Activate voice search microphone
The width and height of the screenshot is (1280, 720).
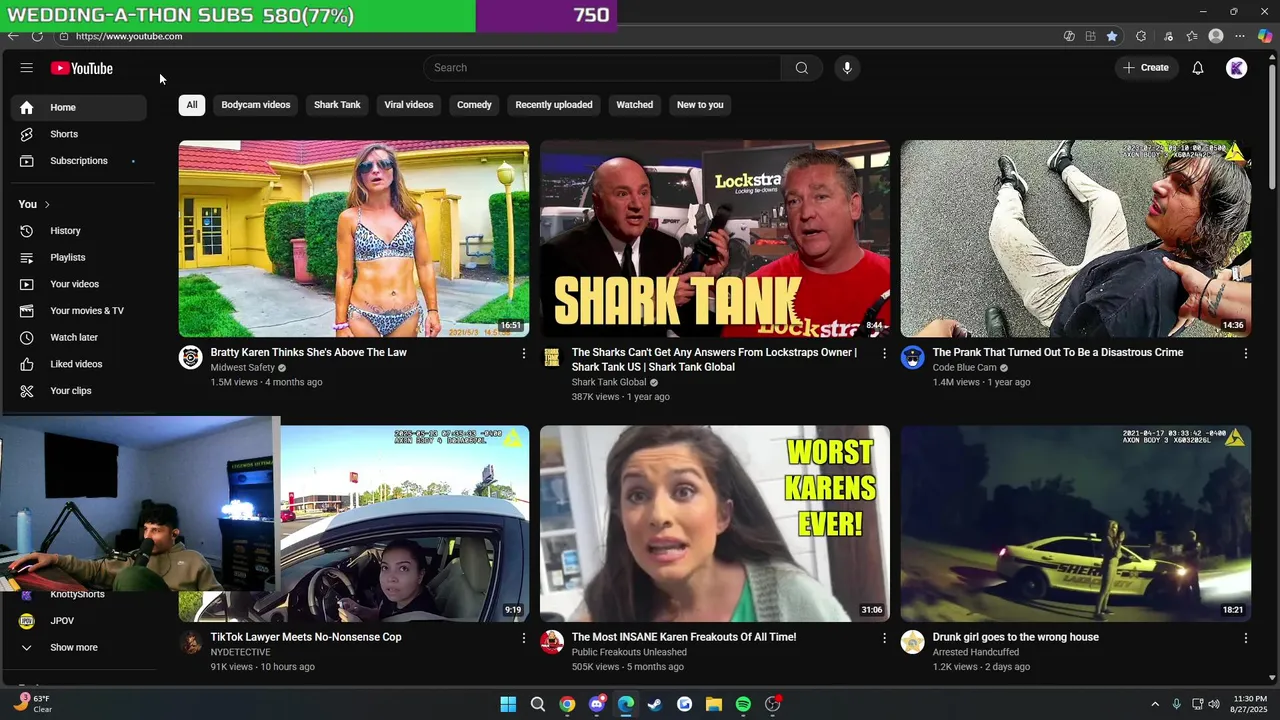point(847,68)
